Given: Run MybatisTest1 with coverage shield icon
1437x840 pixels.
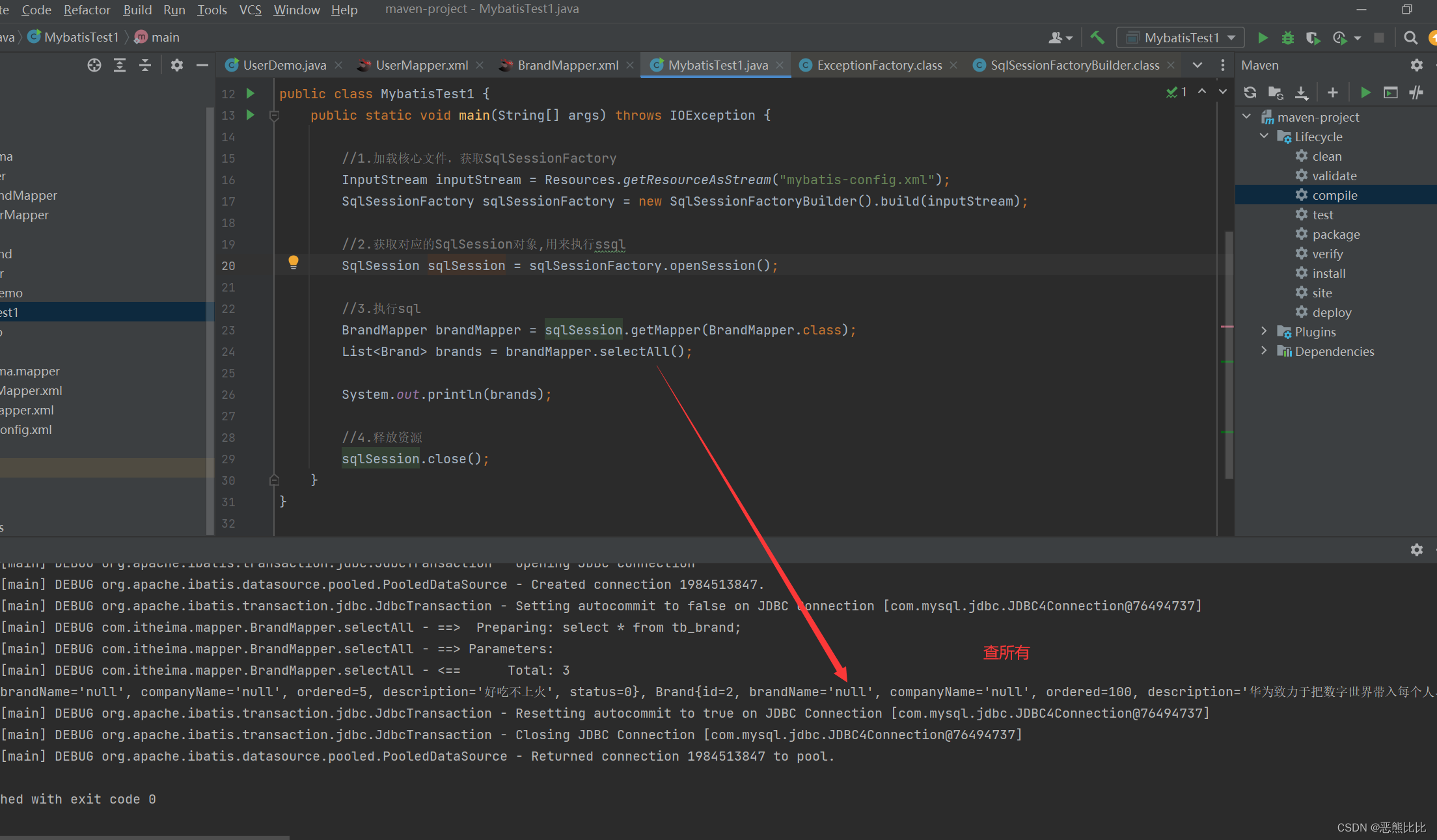Looking at the screenshot, I should pyautogui.click(x=1313, y=38).
